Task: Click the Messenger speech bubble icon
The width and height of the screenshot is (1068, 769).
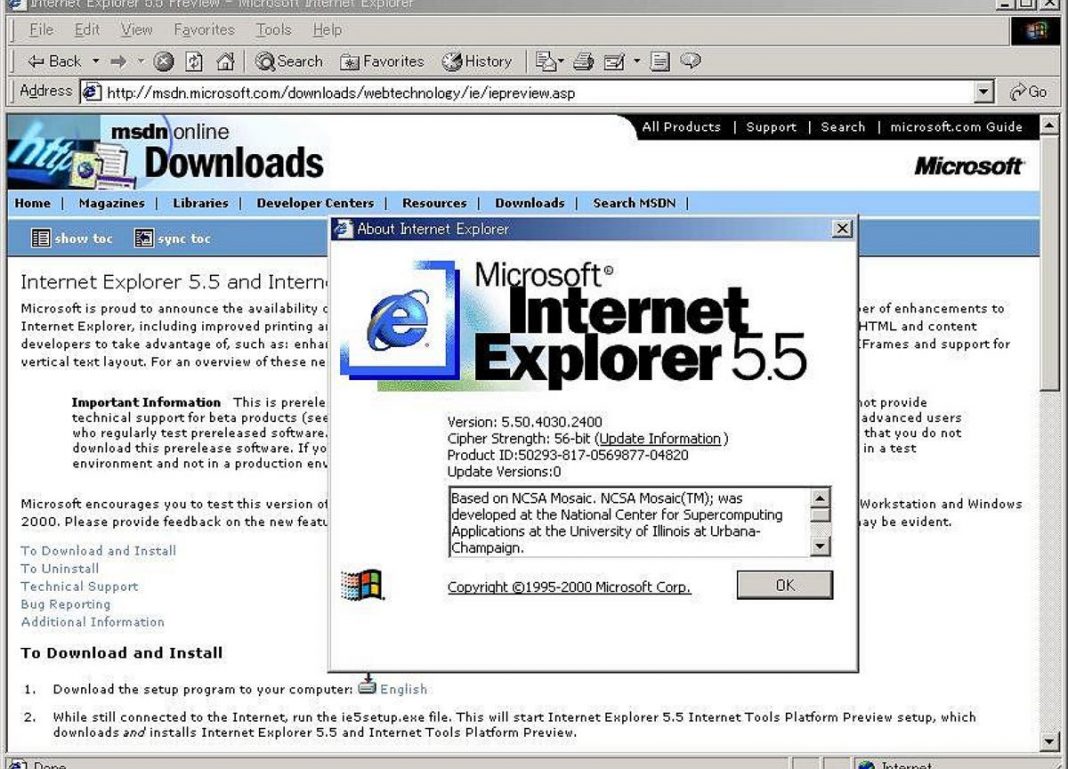Action: pos(690,61)
